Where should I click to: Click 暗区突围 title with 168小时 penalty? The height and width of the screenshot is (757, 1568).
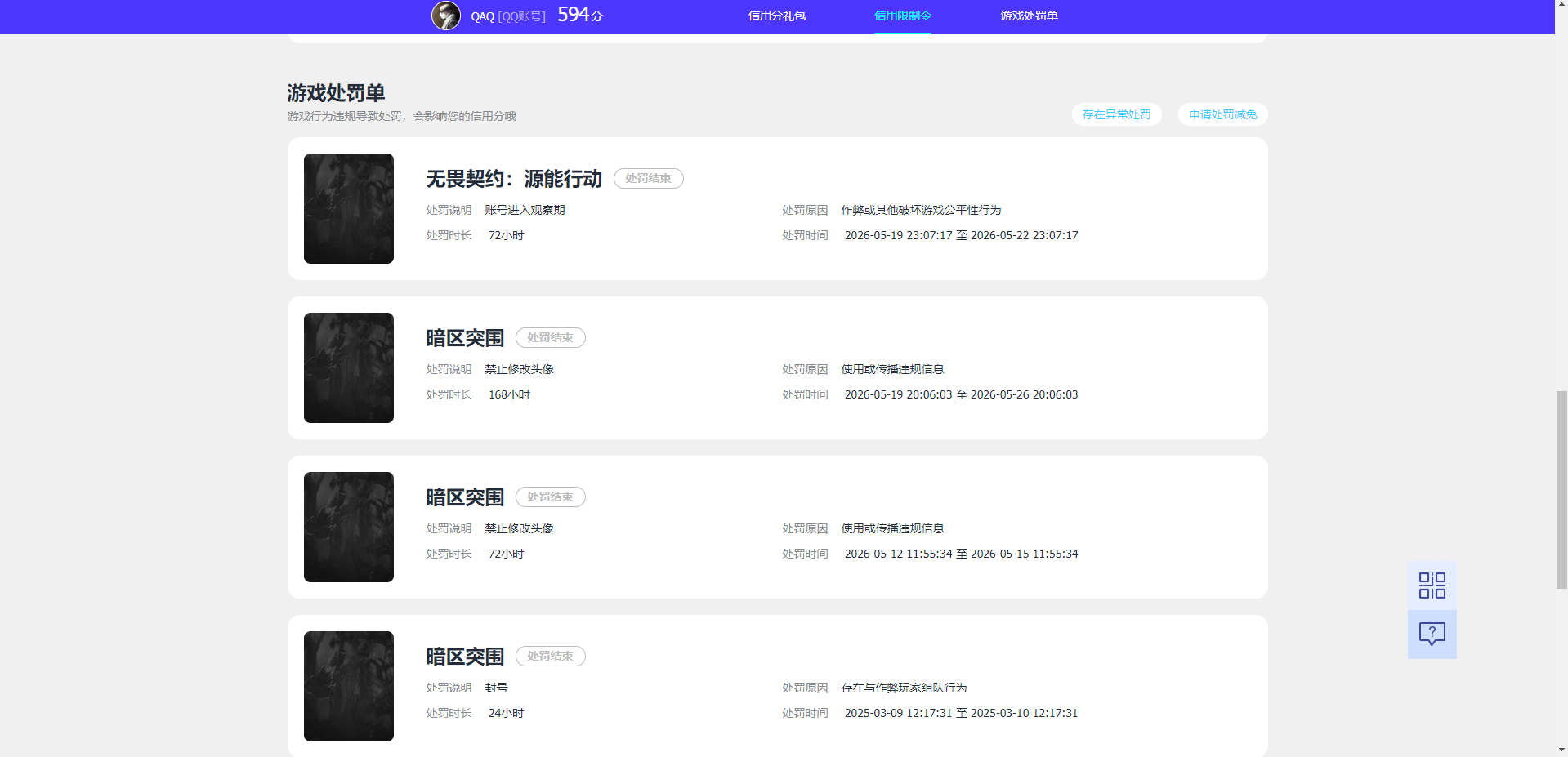pos(465,338)
